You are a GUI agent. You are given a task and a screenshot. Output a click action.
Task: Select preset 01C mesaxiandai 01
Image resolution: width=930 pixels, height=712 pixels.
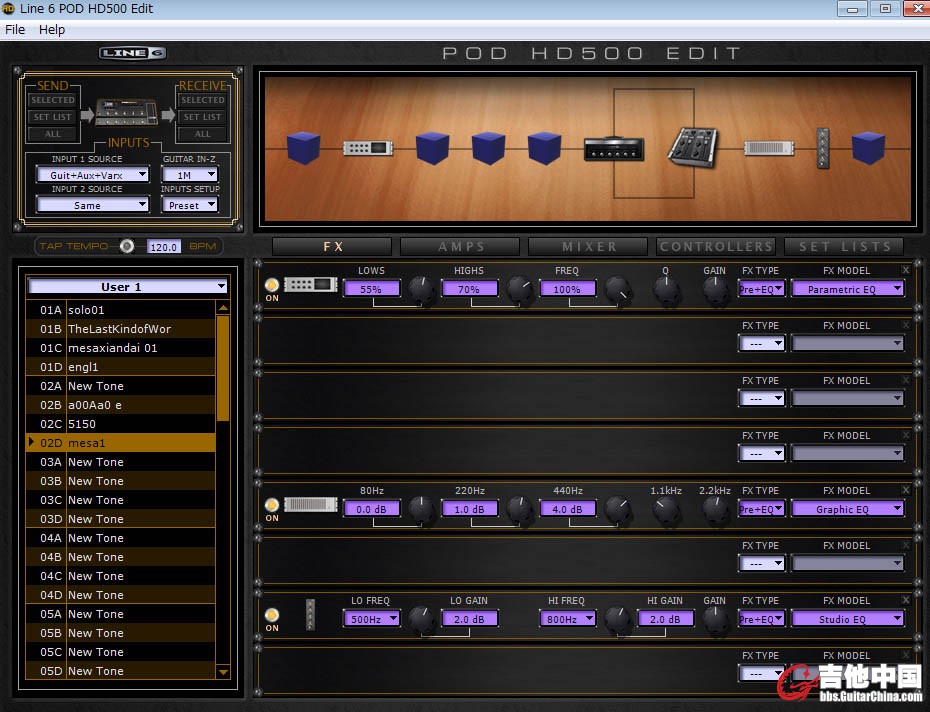(120, 348)
